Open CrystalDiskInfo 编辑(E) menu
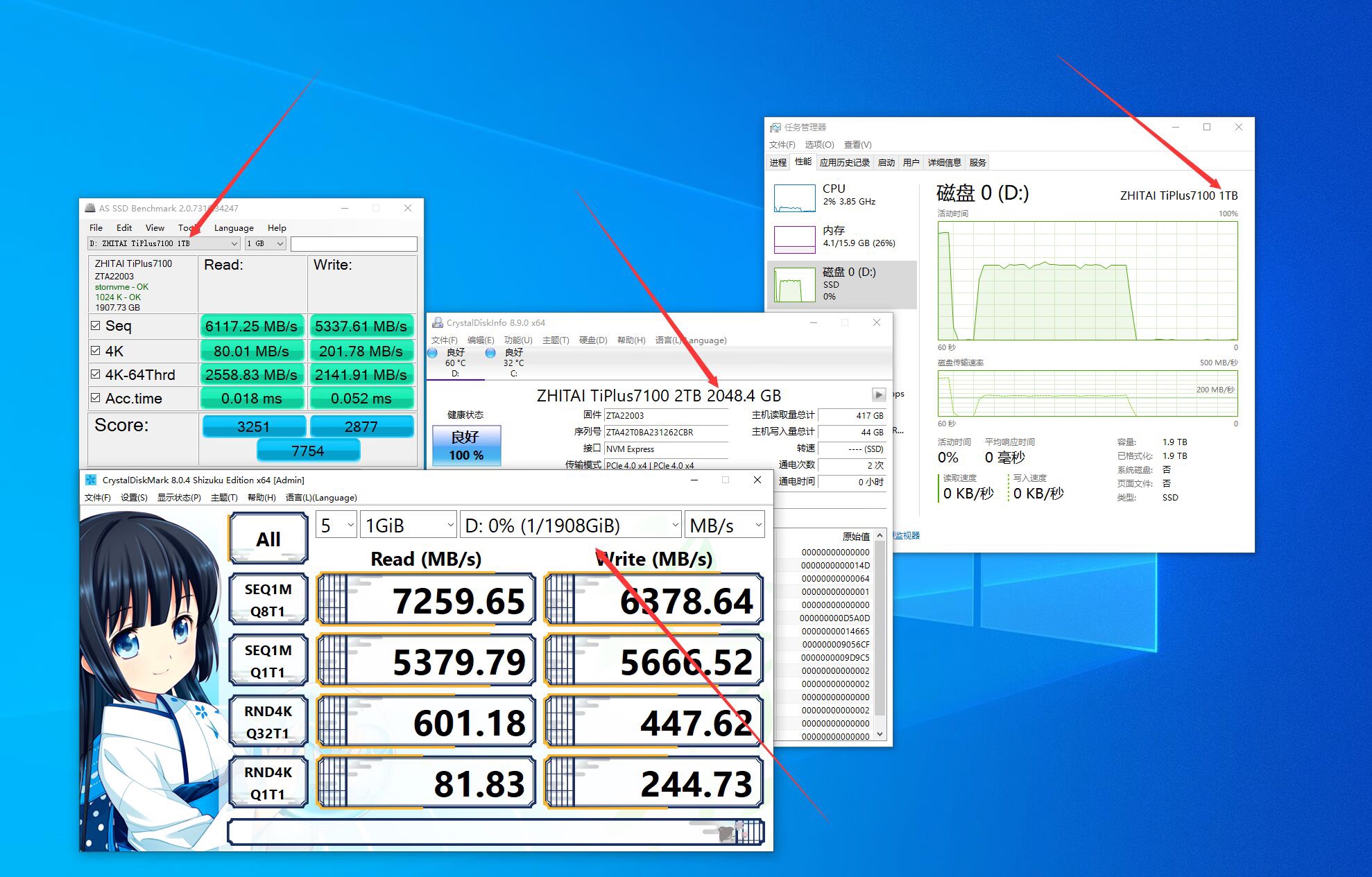Viewport: 1372px width, 877px height. pyautogui.click(x=481, y=340)
